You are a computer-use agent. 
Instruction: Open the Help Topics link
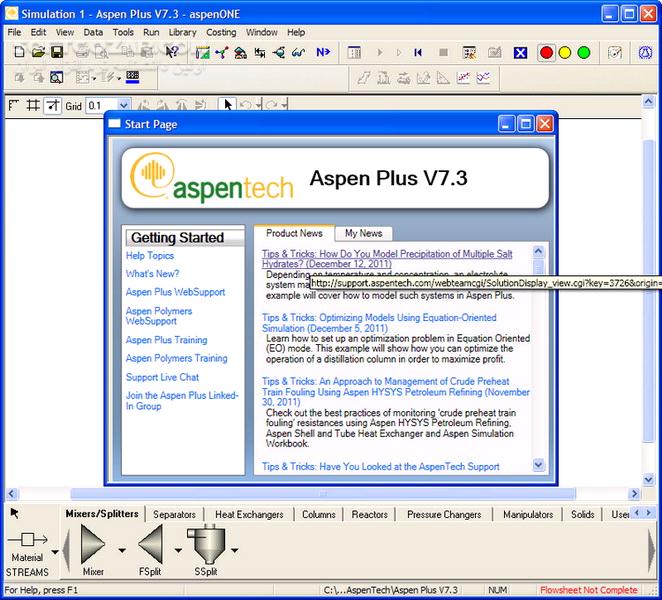(150, 255)
